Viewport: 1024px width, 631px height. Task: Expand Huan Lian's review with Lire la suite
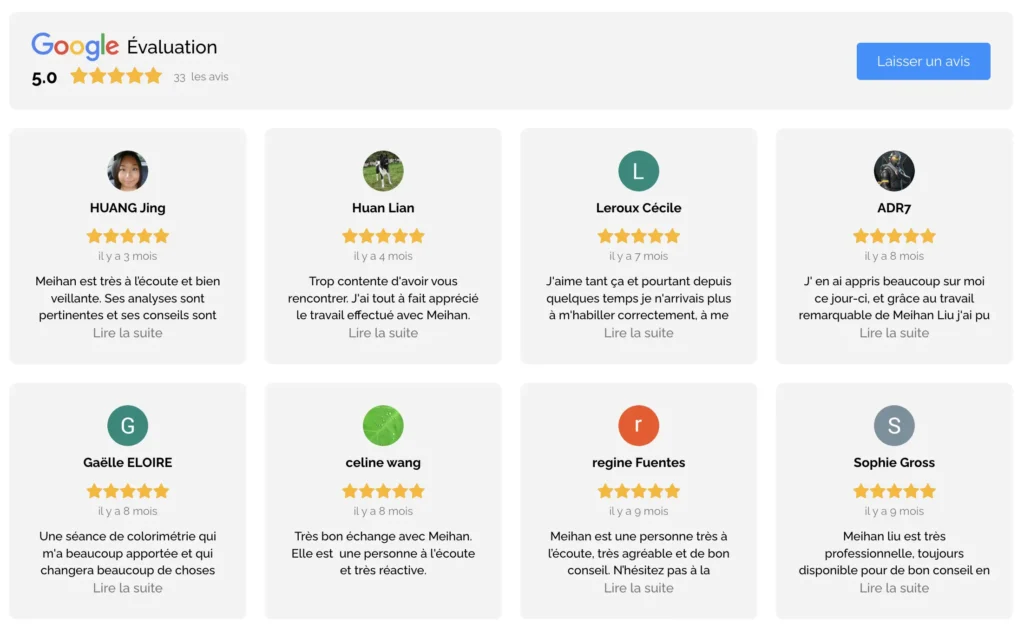383,333
